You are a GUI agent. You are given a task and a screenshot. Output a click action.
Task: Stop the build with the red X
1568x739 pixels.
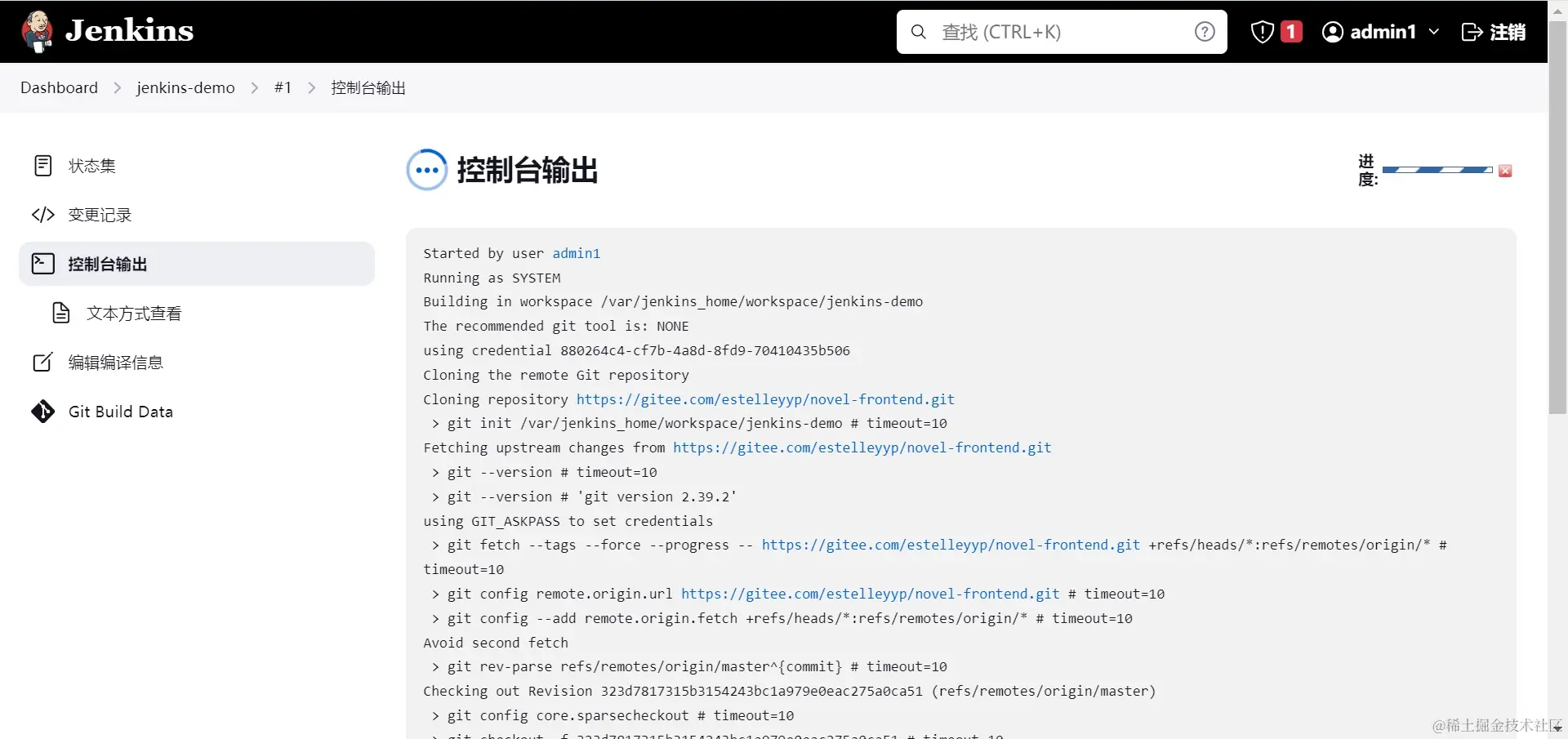coord(1505,171)
